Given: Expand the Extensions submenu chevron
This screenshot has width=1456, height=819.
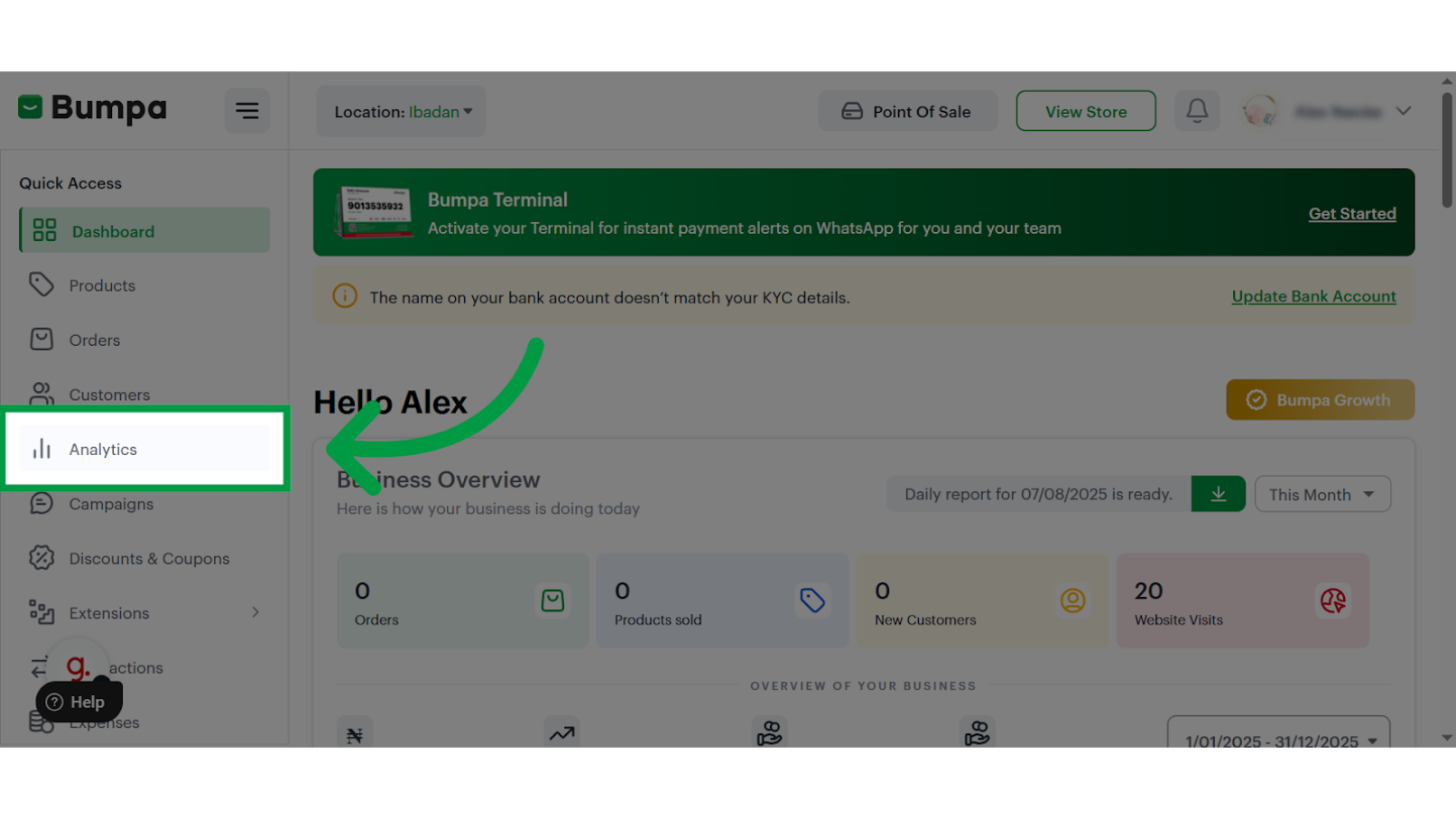Looking at the screenshot, I should [x=255, y=612].
